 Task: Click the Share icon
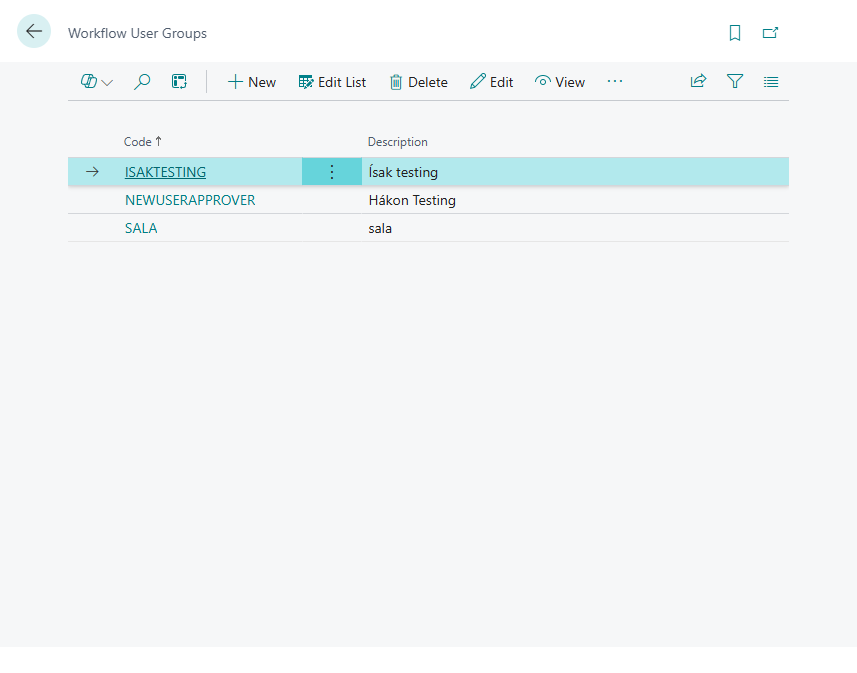point(698,81)
